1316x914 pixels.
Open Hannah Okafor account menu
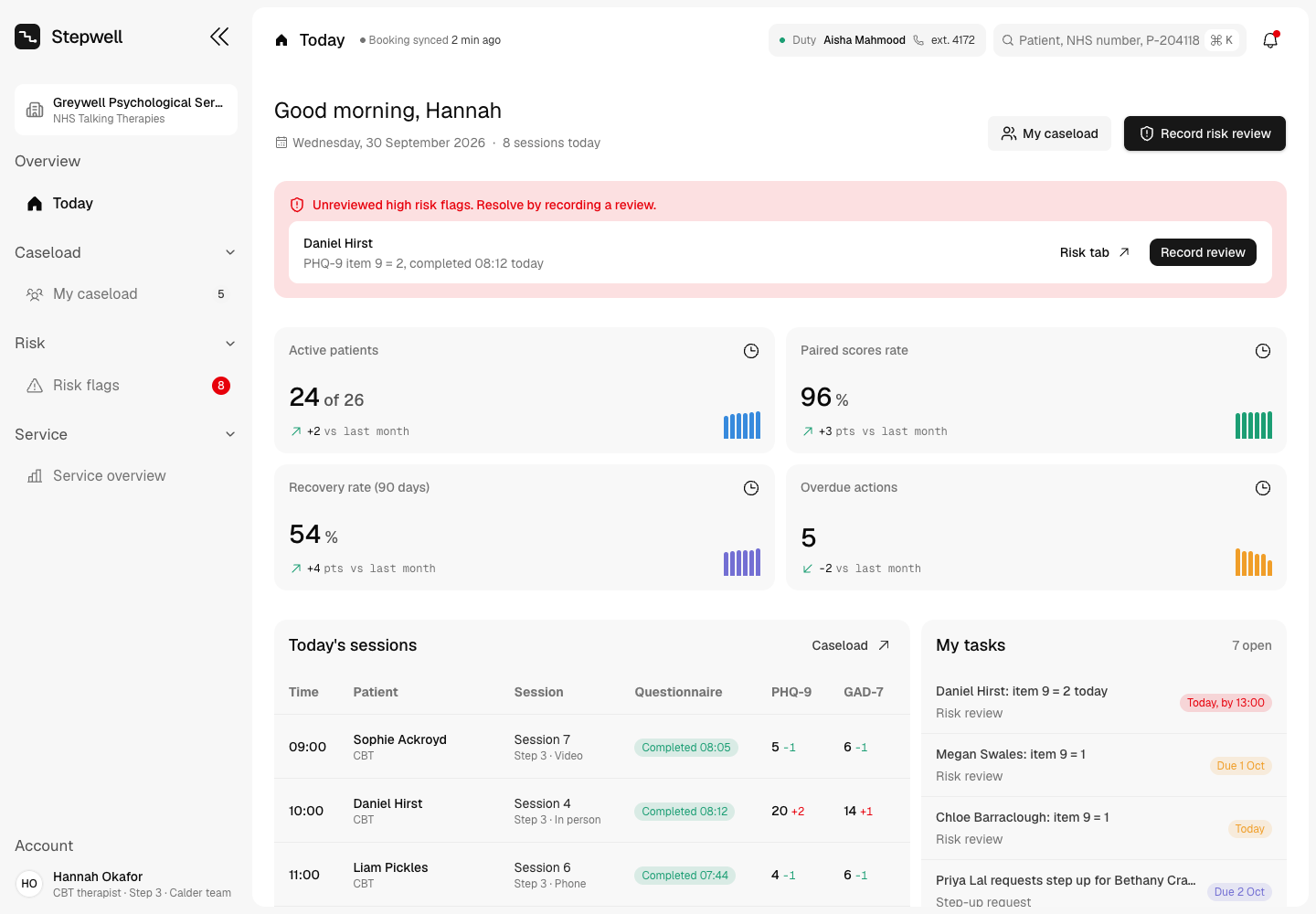[126, 884]
